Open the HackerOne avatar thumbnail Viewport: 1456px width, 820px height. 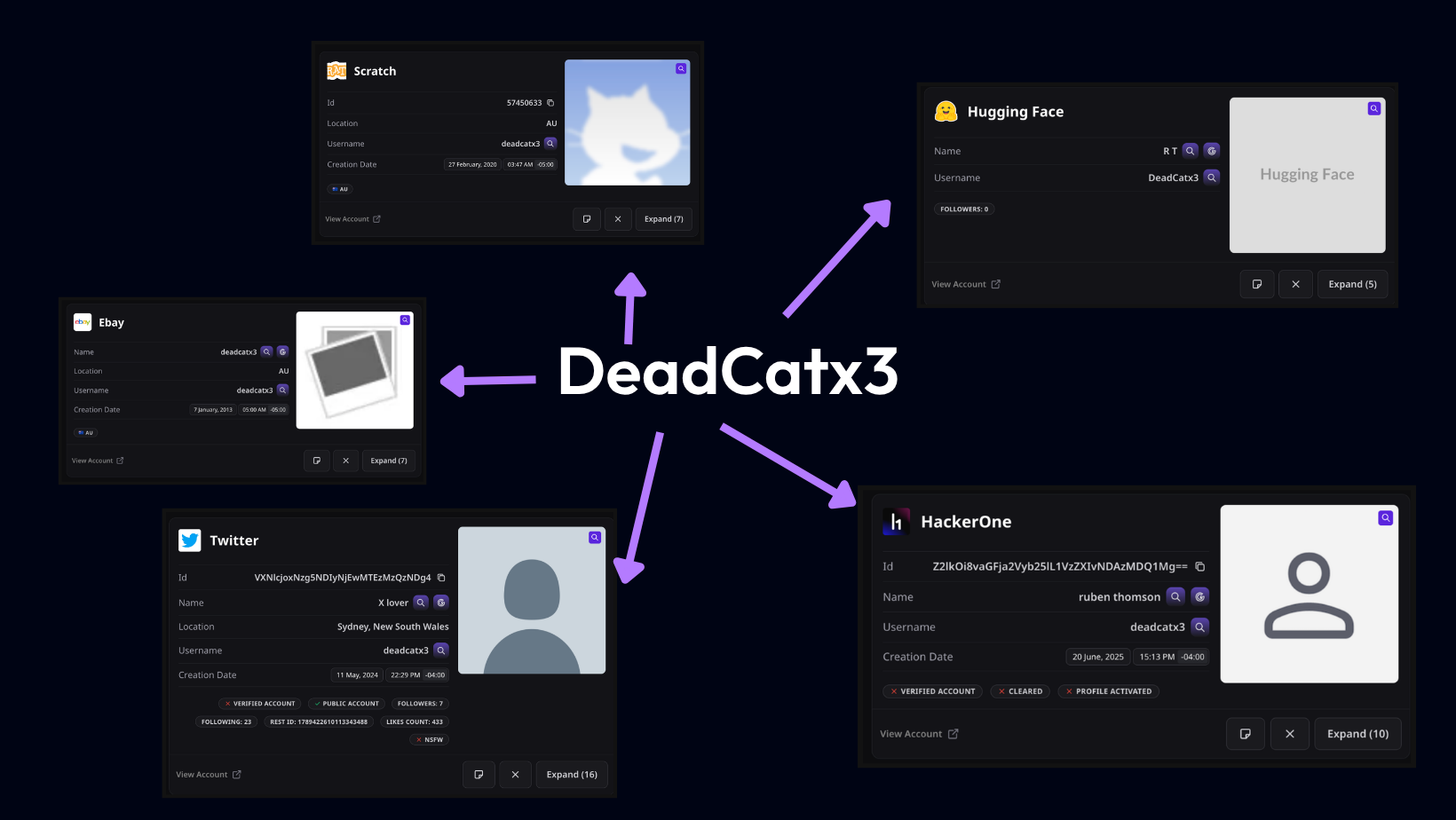pyautogui.click(x=1310, y=594)
